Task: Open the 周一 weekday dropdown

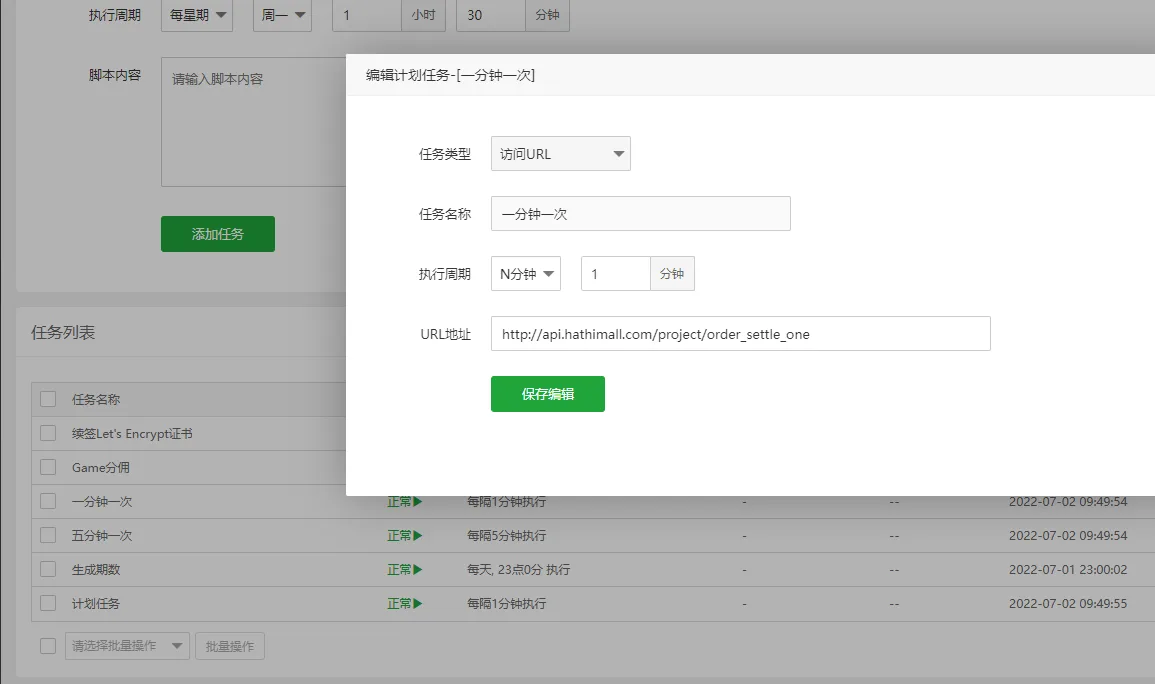Action: click(283, 15)
